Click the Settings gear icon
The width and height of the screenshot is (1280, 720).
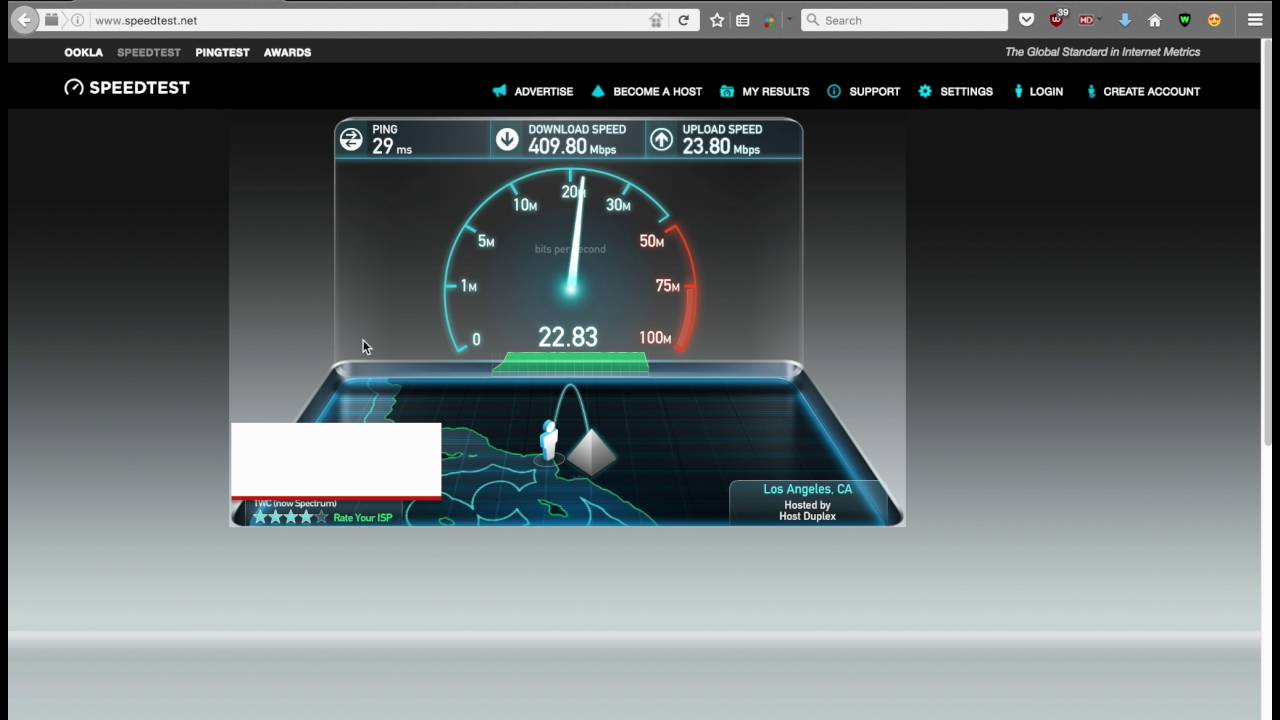925,91
